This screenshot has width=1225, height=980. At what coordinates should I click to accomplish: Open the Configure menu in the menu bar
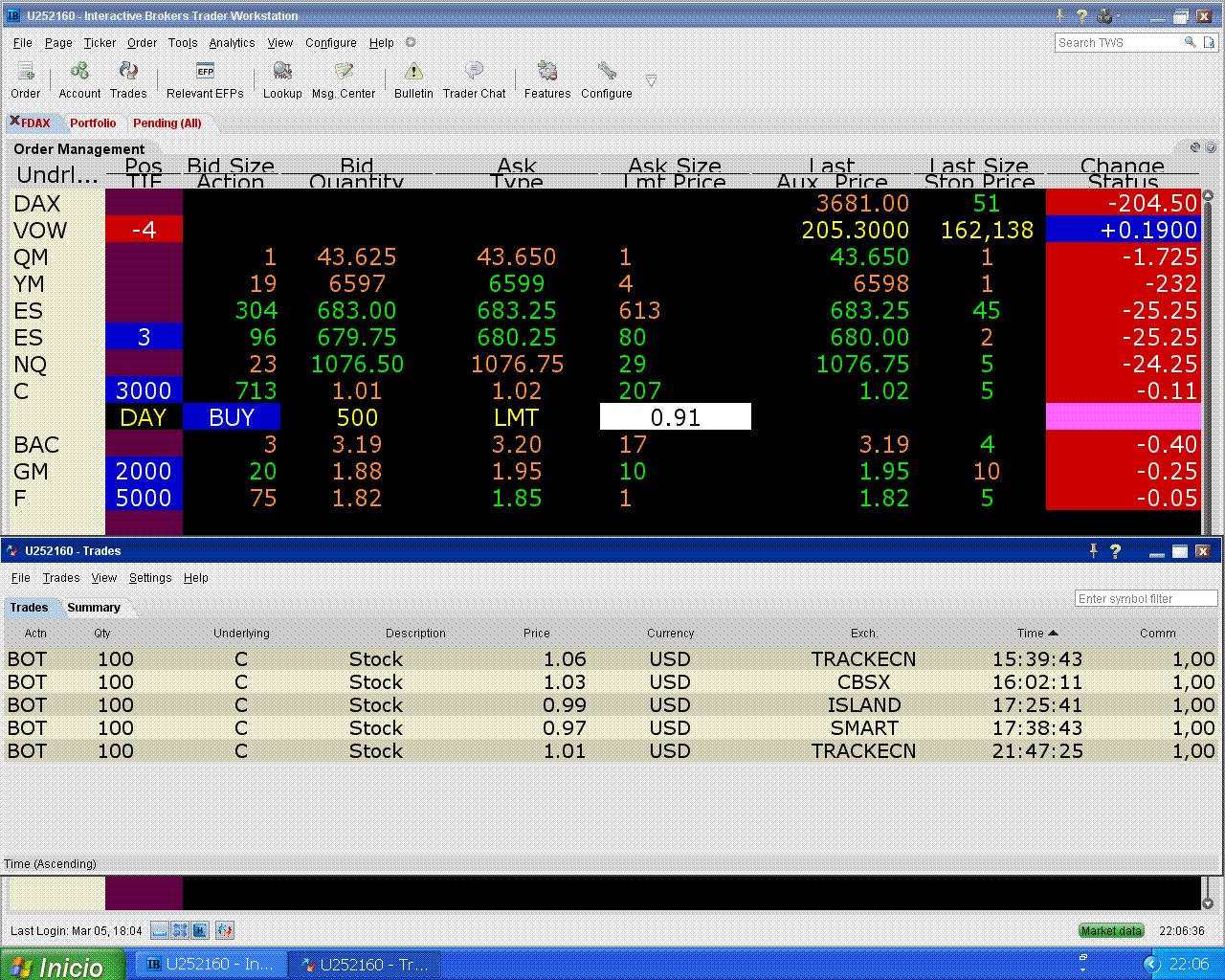point(331,42)
